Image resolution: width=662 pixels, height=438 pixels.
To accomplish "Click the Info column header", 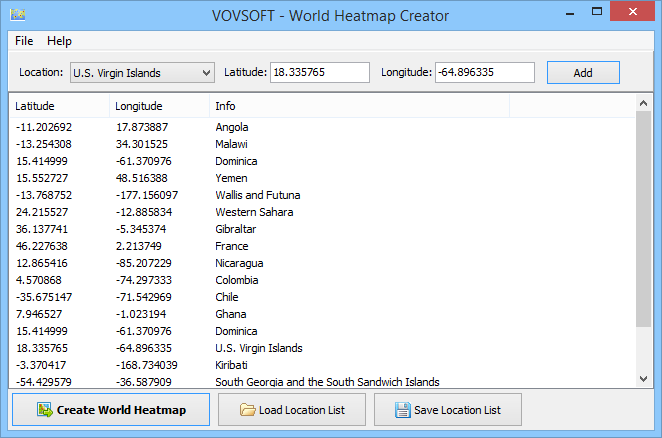I will tap(359, 106).
